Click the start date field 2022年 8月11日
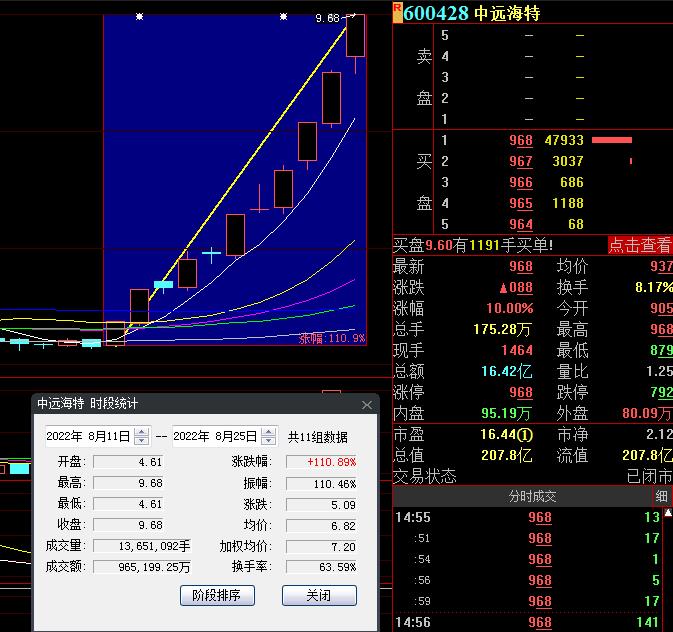This screenshot has width=673, height=632. 88,437
